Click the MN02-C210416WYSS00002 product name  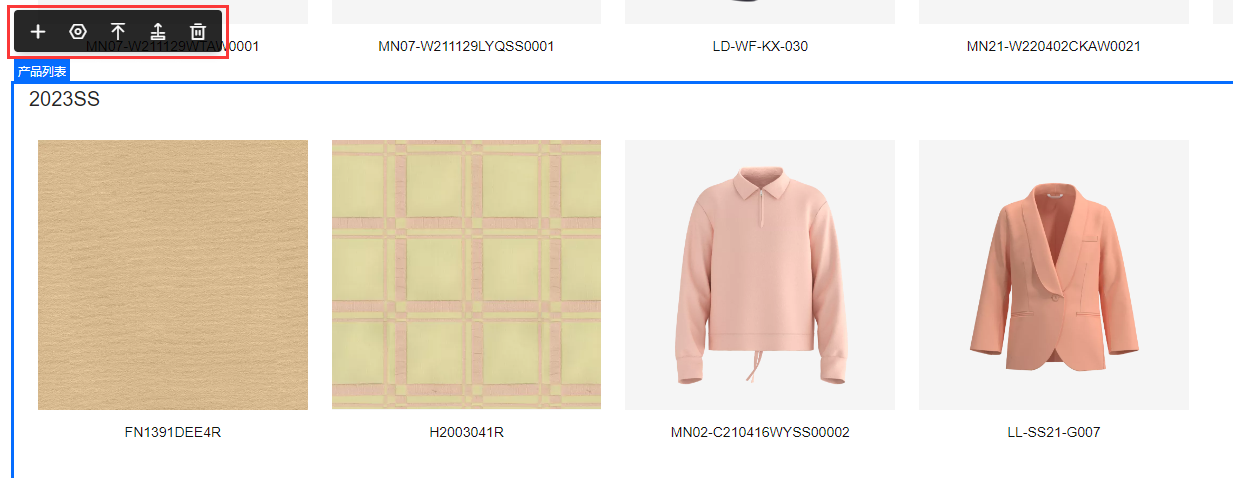click(760, 432)
